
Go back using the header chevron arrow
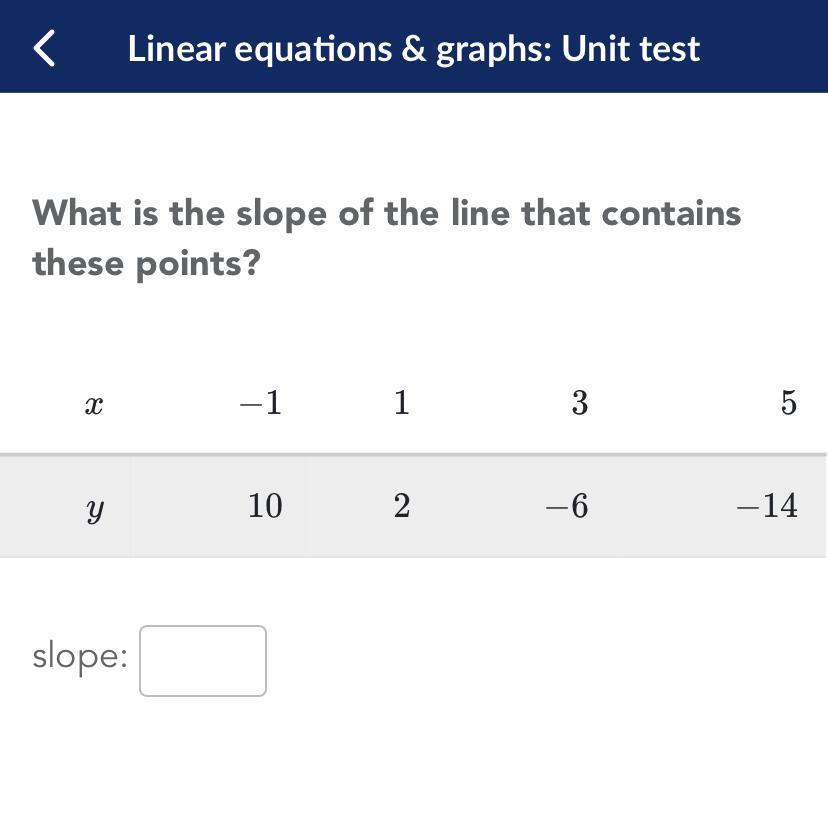coord(44,48)
